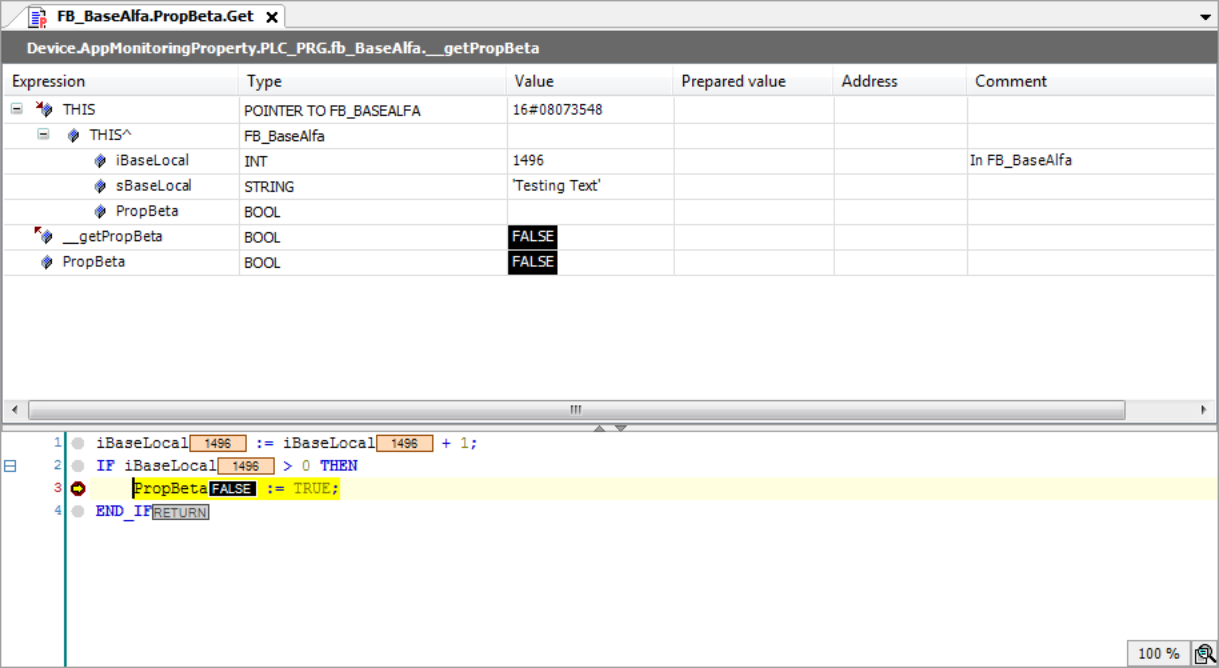
Task: Click the Prepared value cell for iBaseLocal
Action: pyautogui.click(x=752, y=160)
